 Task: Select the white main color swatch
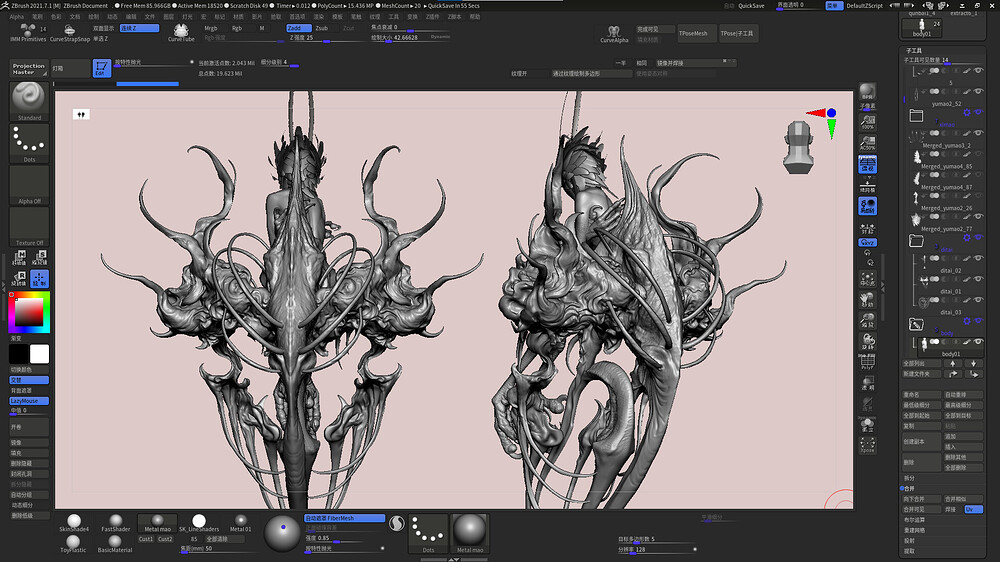click(40, 354)
